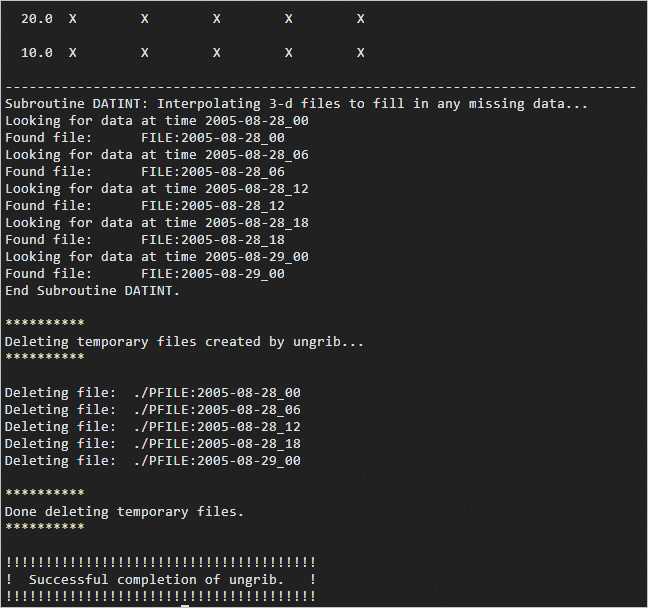Click 'Found file: FILE:2005-08-28_18' line
The height and width of the screenshot is (608, 648).
click(x=144, y=240)
